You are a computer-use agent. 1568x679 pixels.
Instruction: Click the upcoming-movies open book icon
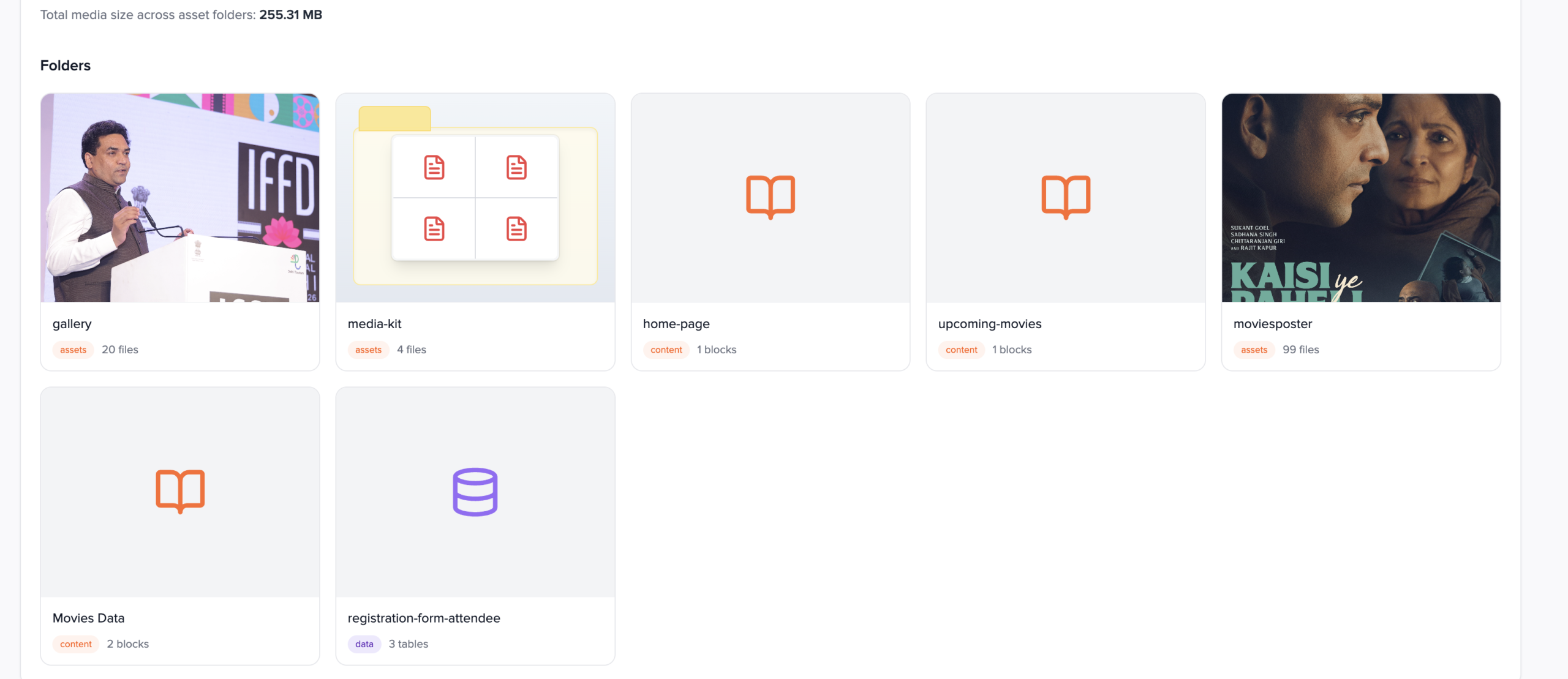[1065, 197]
